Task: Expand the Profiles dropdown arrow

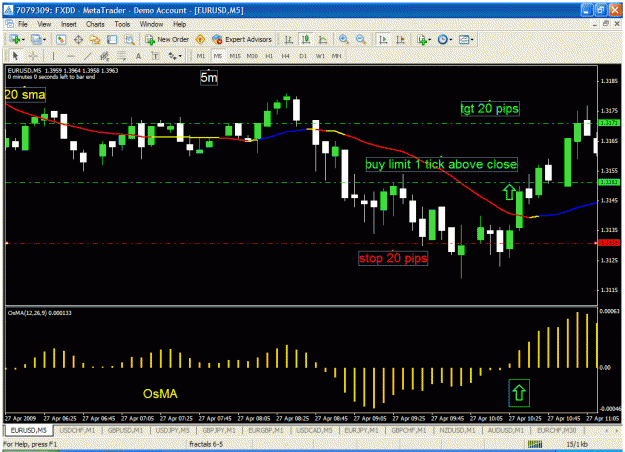Action: pos(44,39)
